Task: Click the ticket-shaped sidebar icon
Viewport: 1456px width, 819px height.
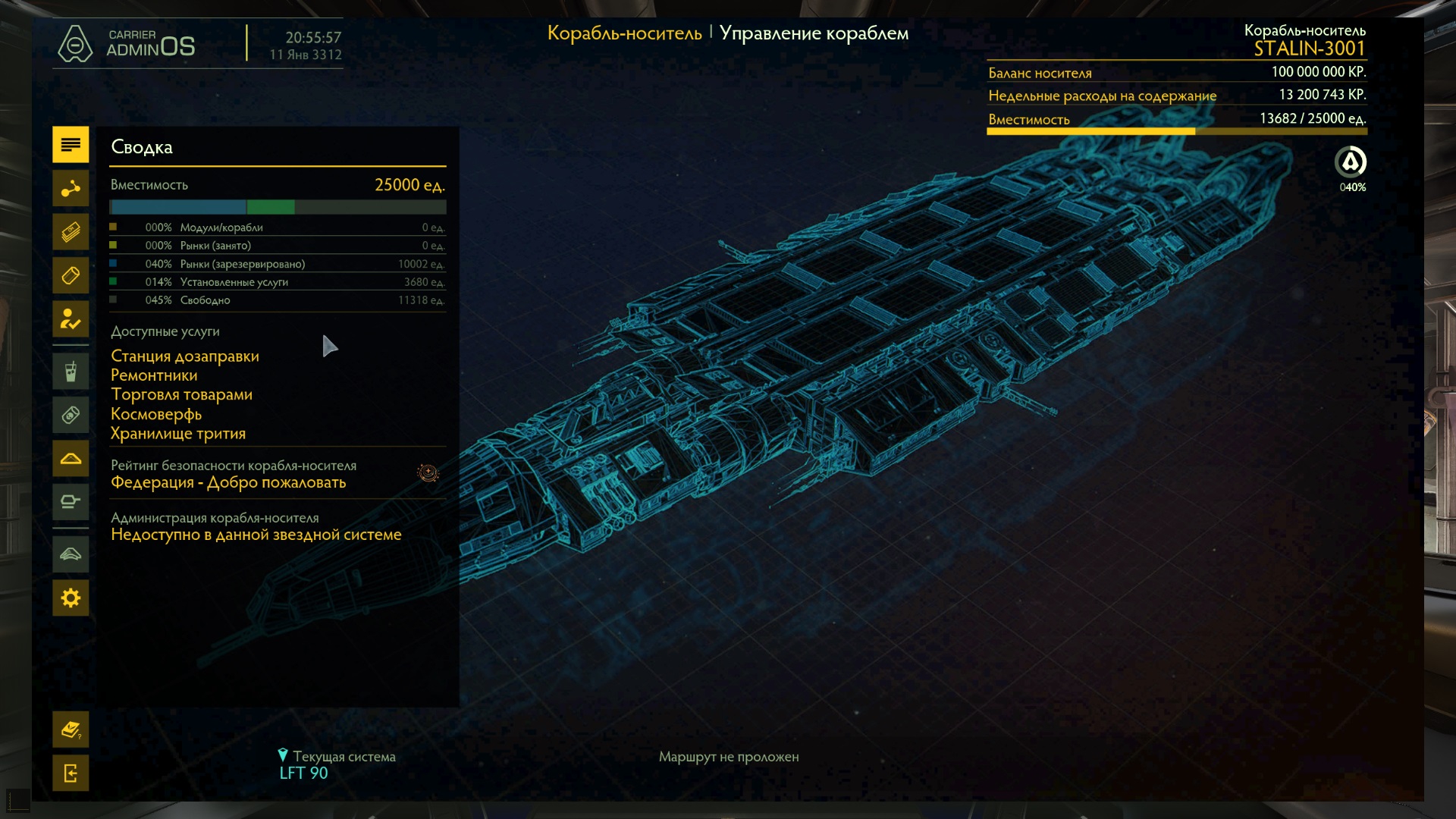Action: [x=71, y=415]
